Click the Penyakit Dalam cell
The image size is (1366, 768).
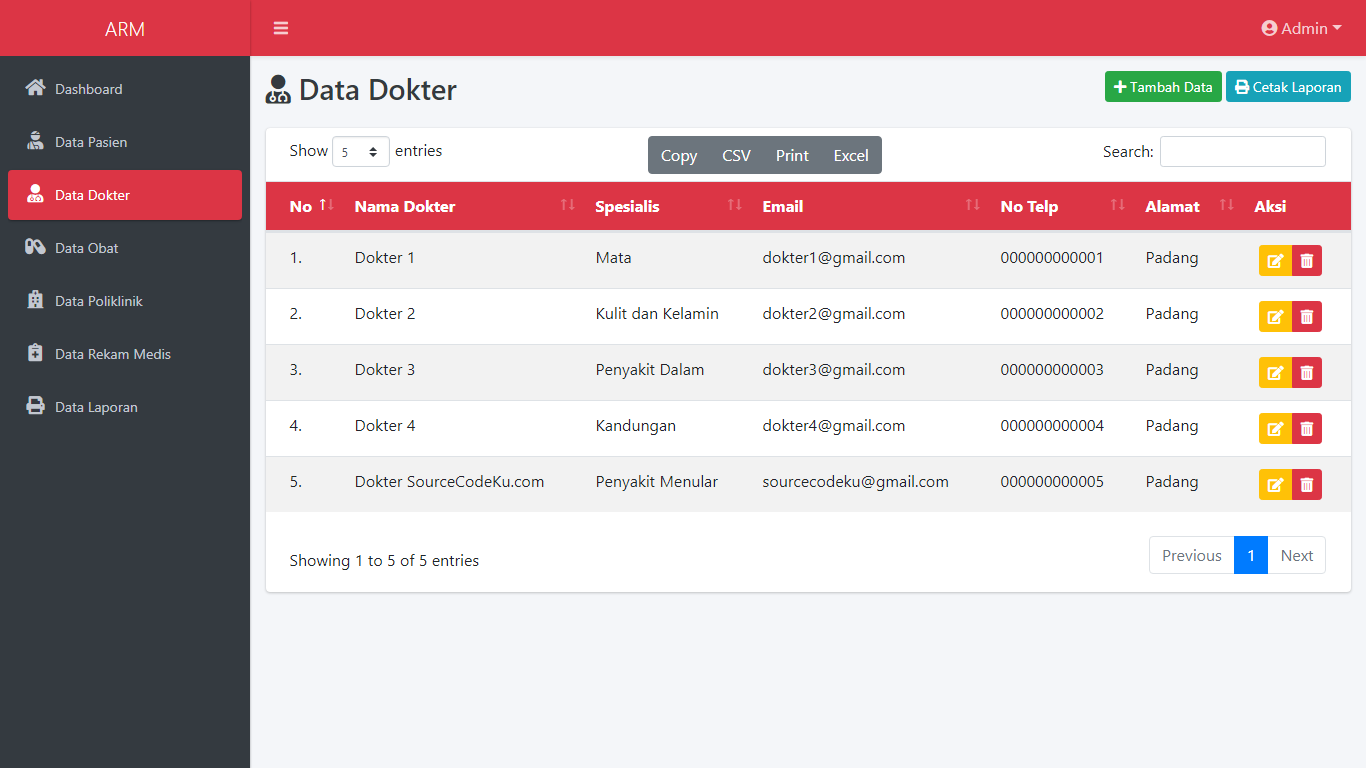pos(650,369)
